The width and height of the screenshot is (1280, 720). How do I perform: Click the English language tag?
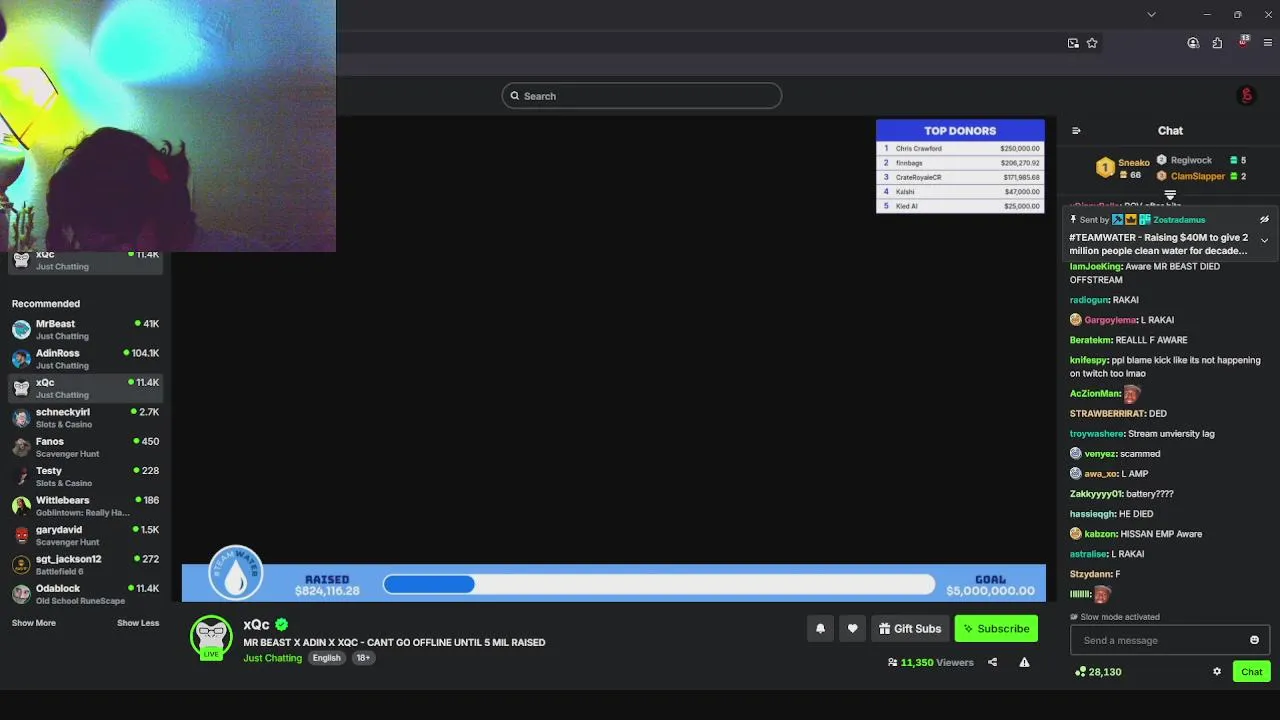tap(326, 658)
